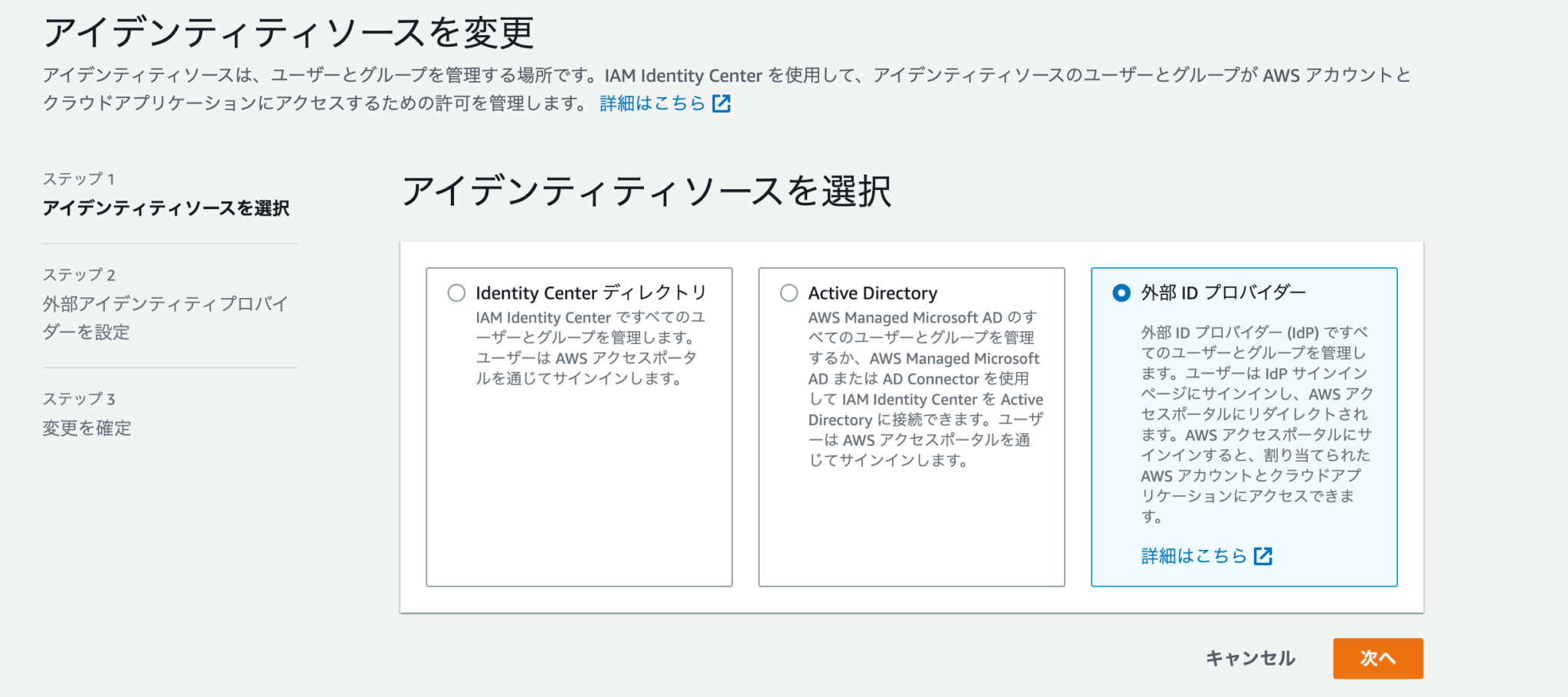1568x697 pixels.
Task: Click the 次へ button
Action: click(x=1377, y=658)
